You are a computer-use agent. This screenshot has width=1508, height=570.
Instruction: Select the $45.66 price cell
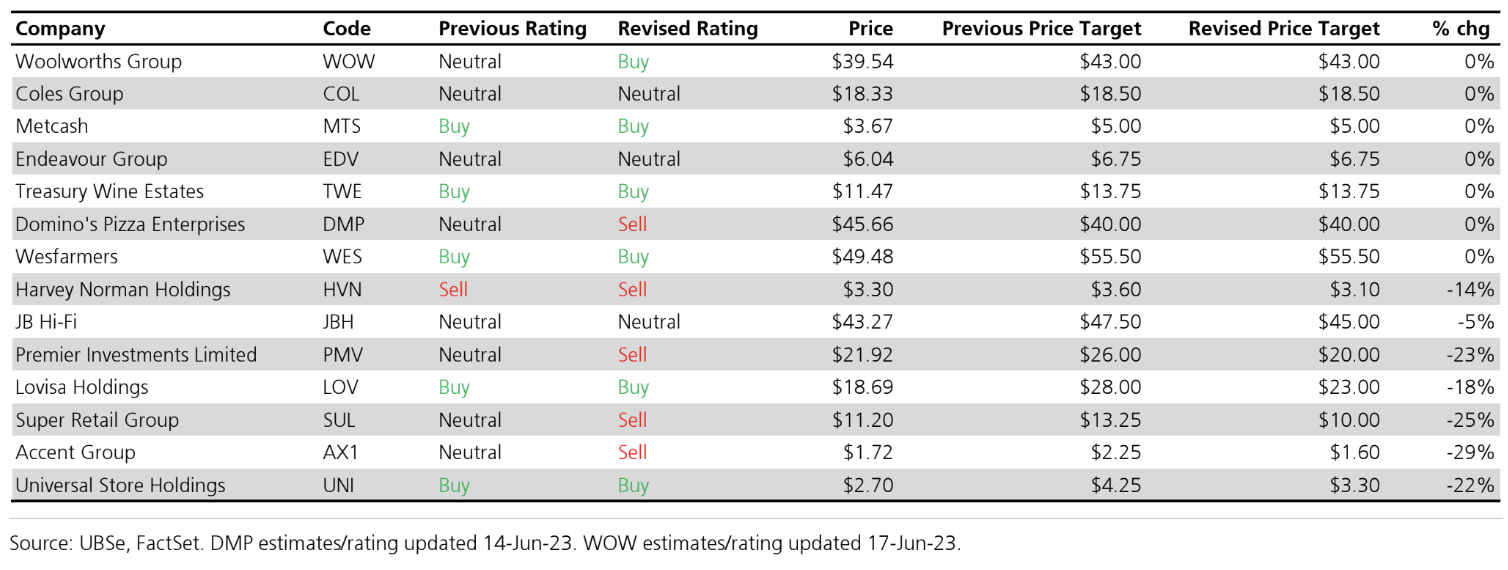pyautogui.click(x=862, y=224)
